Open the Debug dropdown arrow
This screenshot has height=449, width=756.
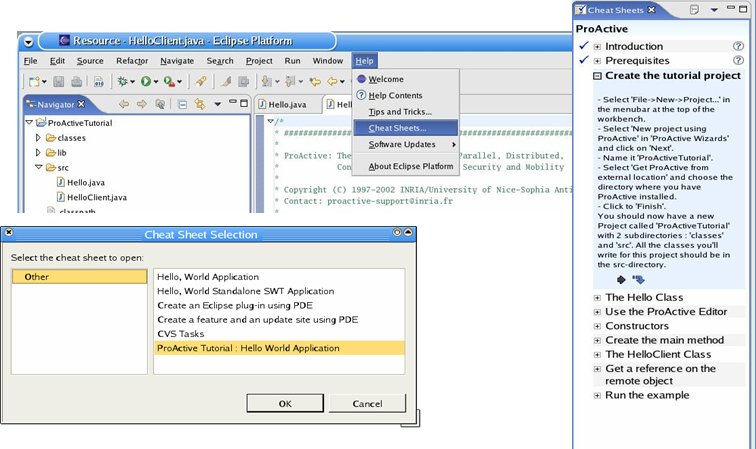132,82
